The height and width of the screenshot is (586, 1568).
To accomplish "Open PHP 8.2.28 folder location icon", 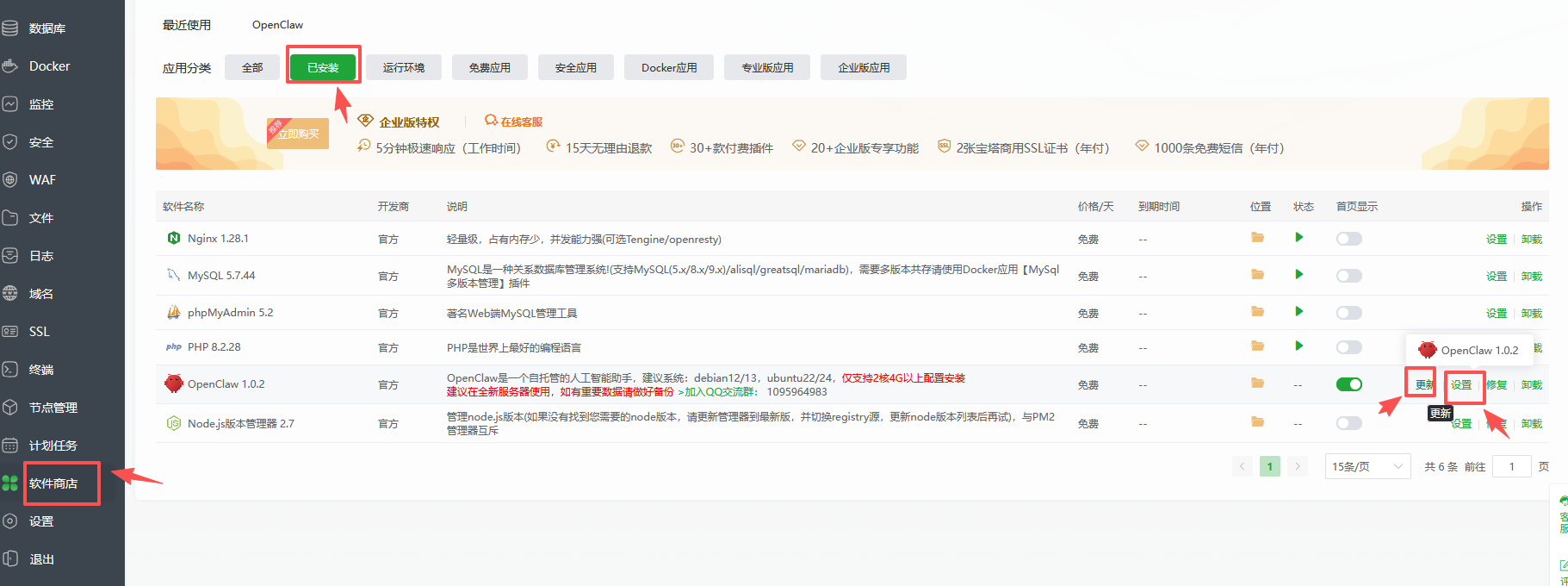I will point(1258,346).
